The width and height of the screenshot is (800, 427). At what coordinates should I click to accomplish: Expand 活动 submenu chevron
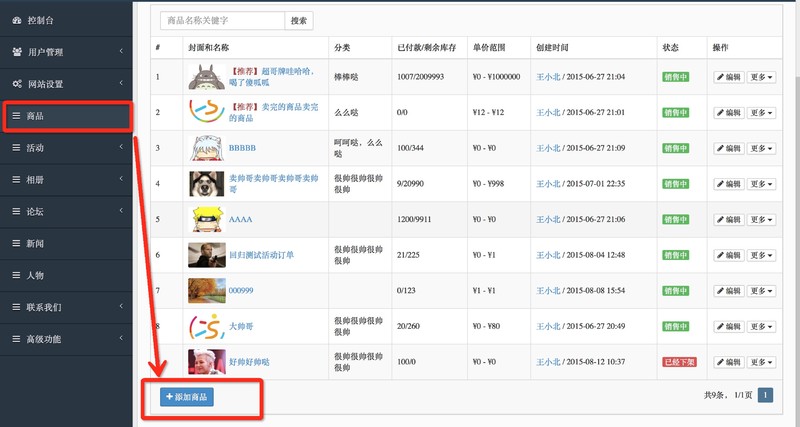click(x=121, y=147)
